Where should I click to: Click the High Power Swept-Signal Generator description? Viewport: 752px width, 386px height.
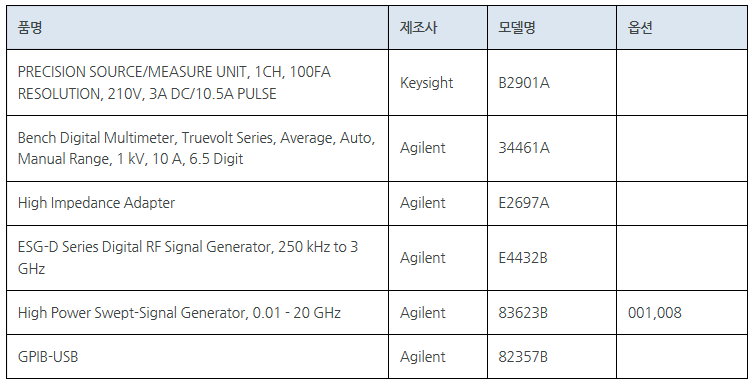(179, 313)
